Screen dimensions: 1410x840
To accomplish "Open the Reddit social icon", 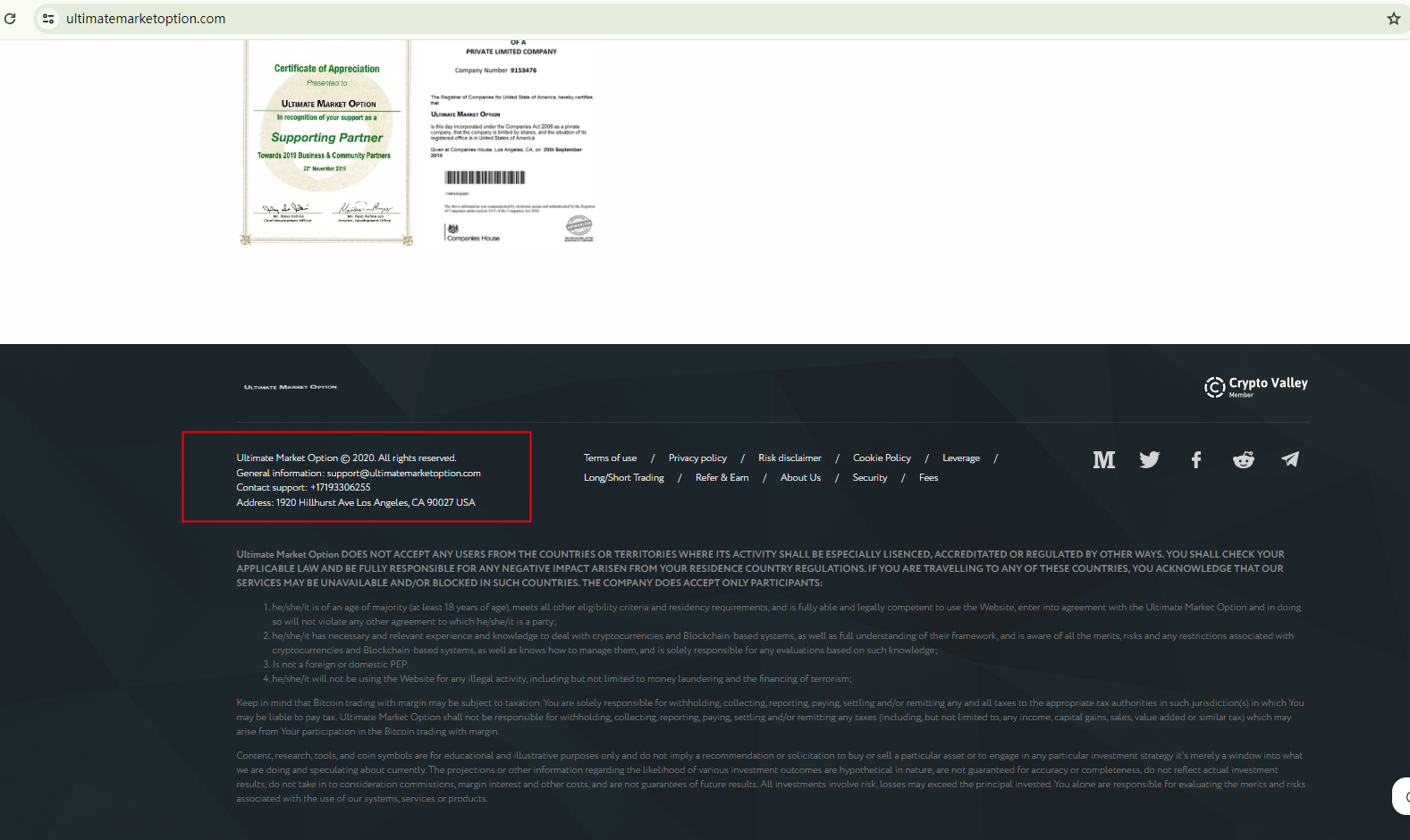I will click(1244, 459).
